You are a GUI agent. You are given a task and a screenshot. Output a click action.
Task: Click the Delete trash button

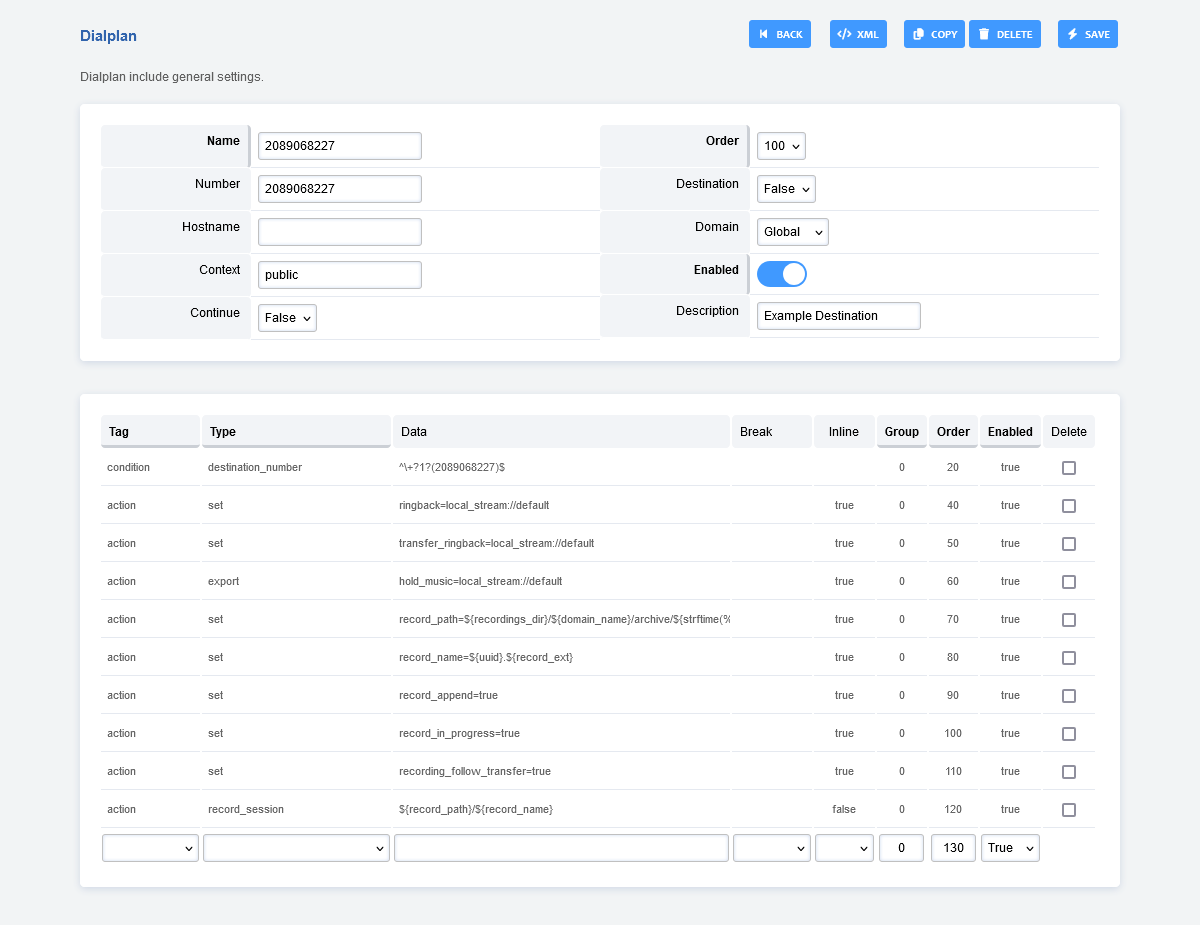[x=1004, y=34]
